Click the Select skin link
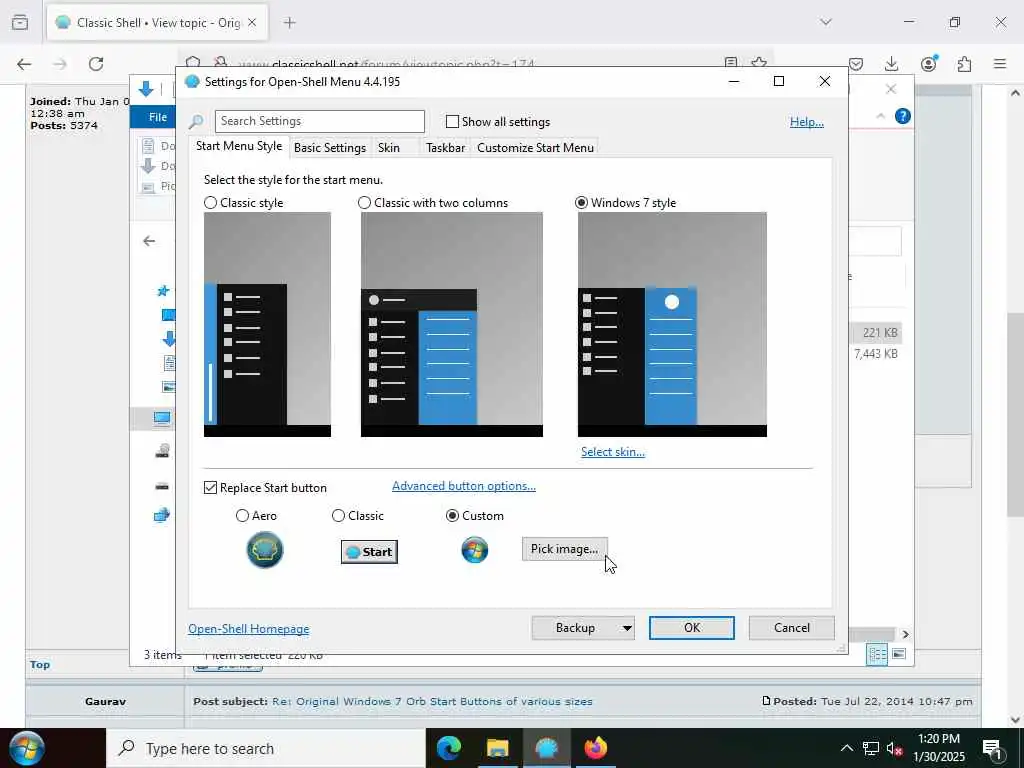 pyautogui.click(x=613, y=452)
